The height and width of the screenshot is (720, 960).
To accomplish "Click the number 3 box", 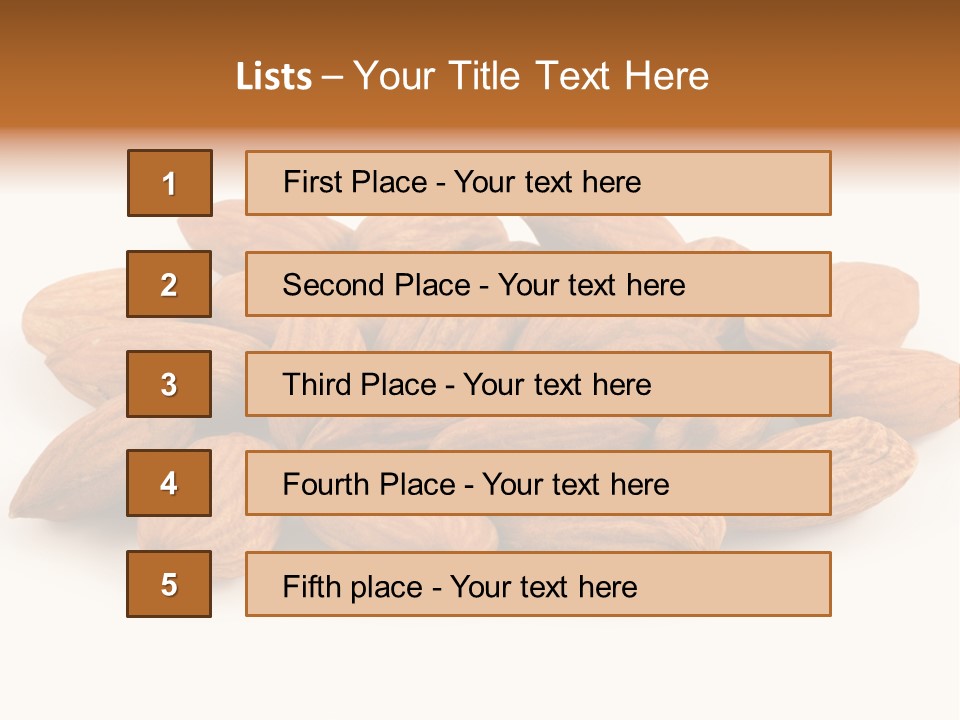I will 169,384.
